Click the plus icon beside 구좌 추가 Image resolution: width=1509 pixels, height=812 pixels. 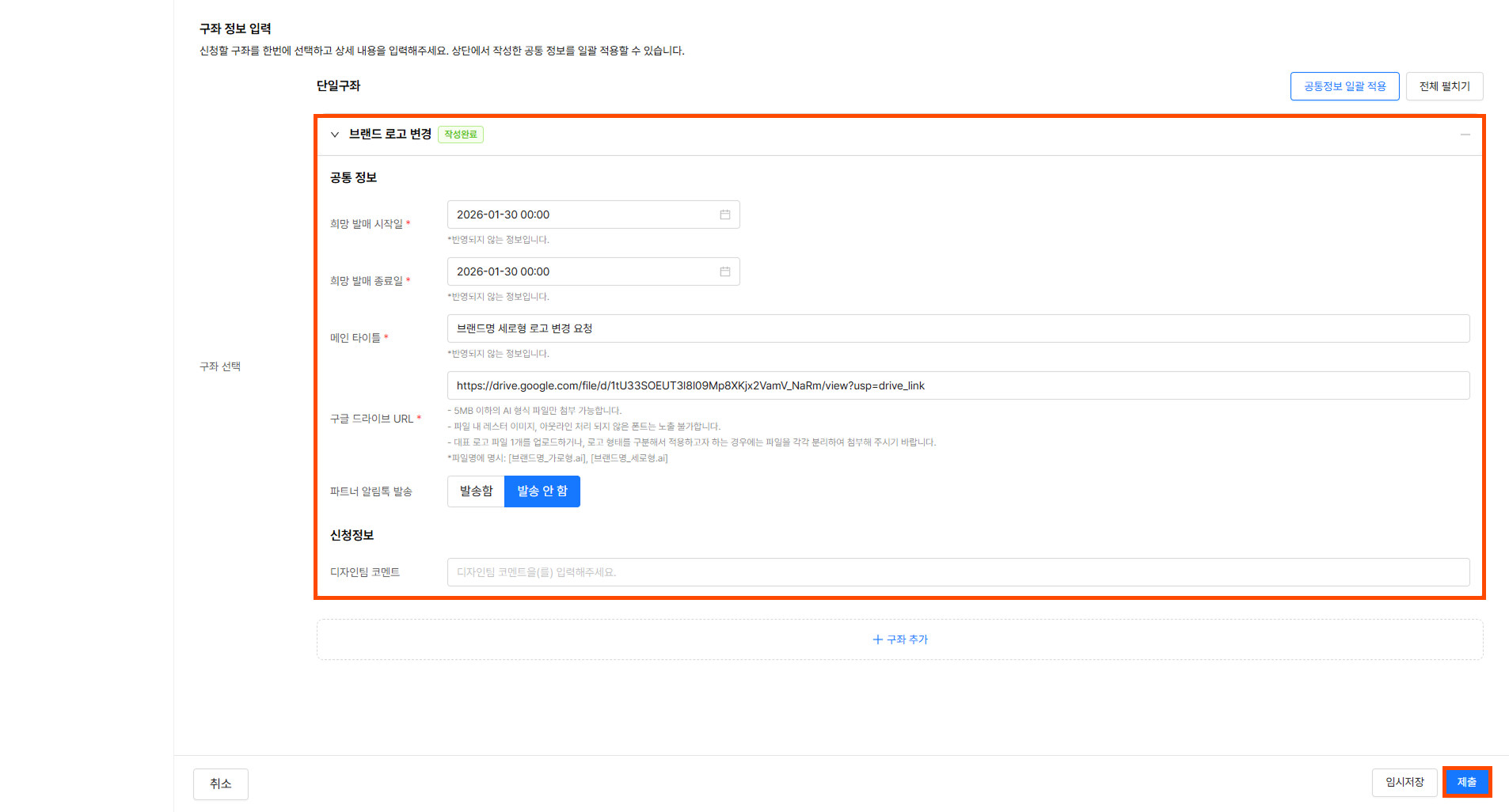877,639
